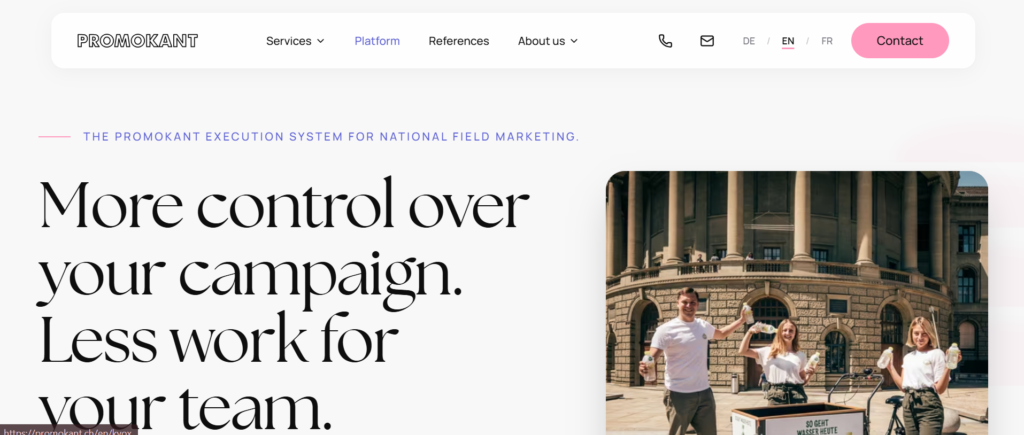Click the 'More control over your campaign' headline
The width and height of the screenshot is (1024, 435).
pos(284,241)
